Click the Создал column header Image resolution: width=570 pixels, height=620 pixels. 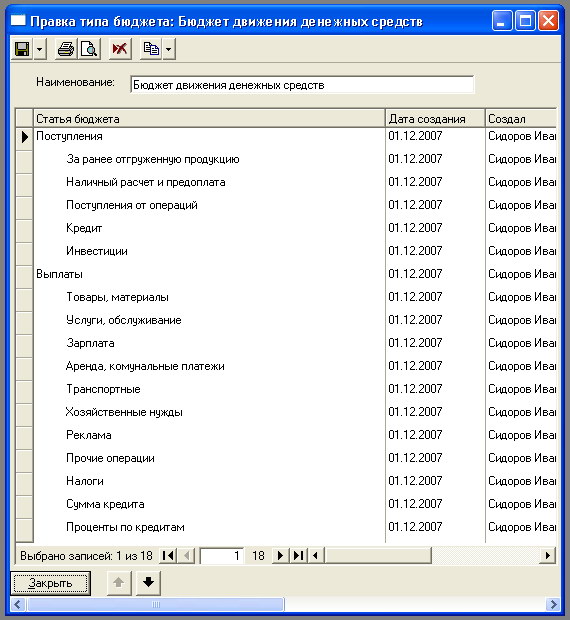pos(521,119)
